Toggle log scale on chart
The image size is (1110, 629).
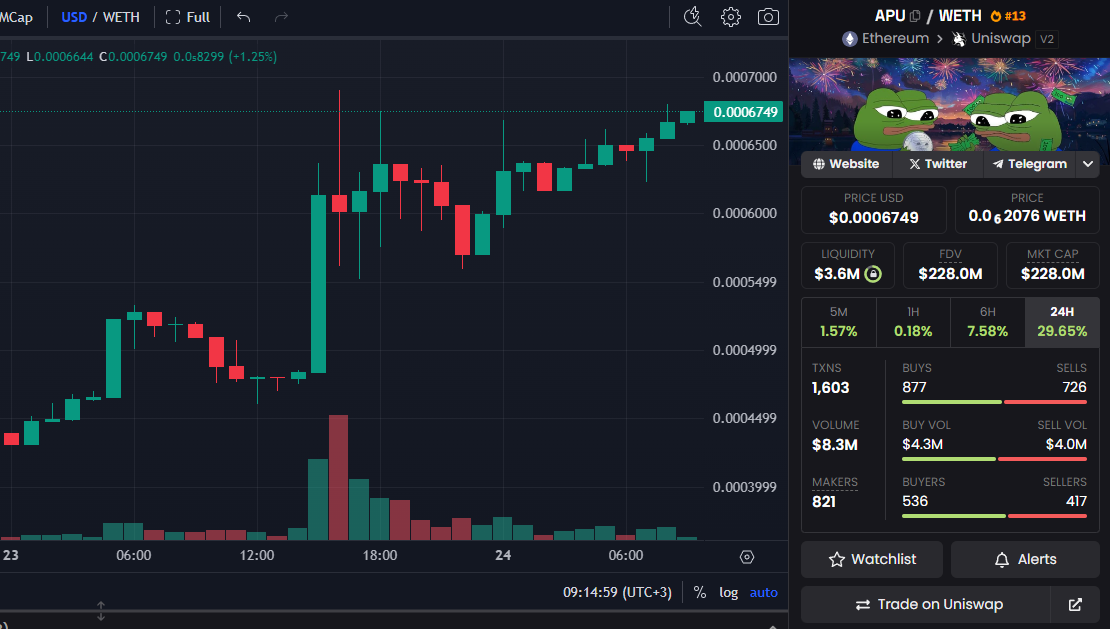pyautogui.click(x=728, y=592)
